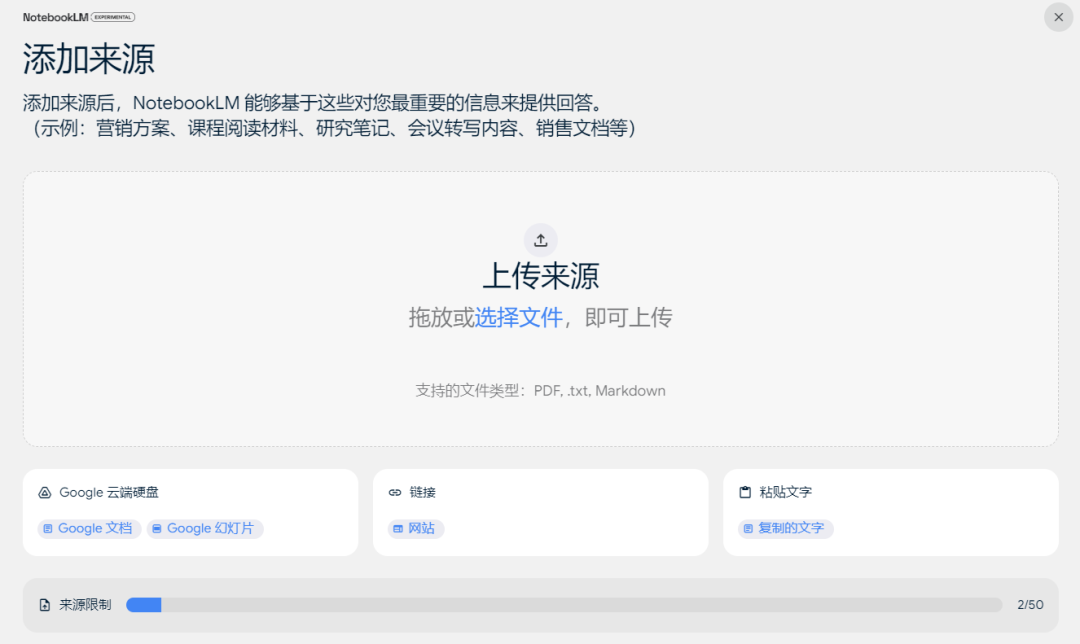The height and width of the screenshot is (644, 1080).
Task: Click the 上传来源 heading
Action: pyautogui.click(x=540, y=276)
